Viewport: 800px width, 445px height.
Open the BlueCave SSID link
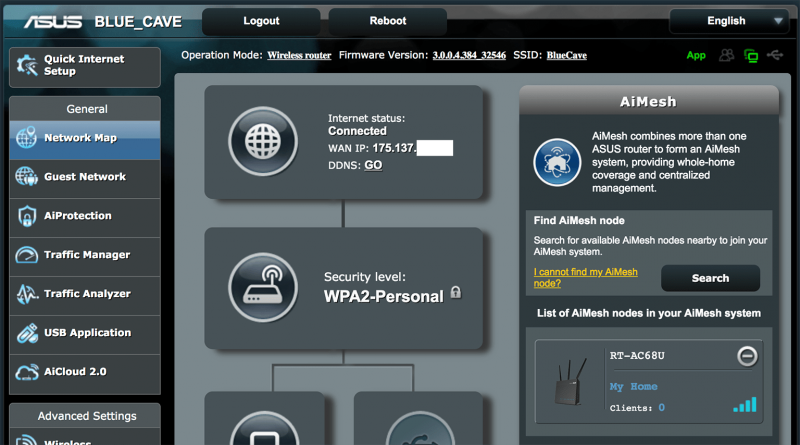click(566, 55)
